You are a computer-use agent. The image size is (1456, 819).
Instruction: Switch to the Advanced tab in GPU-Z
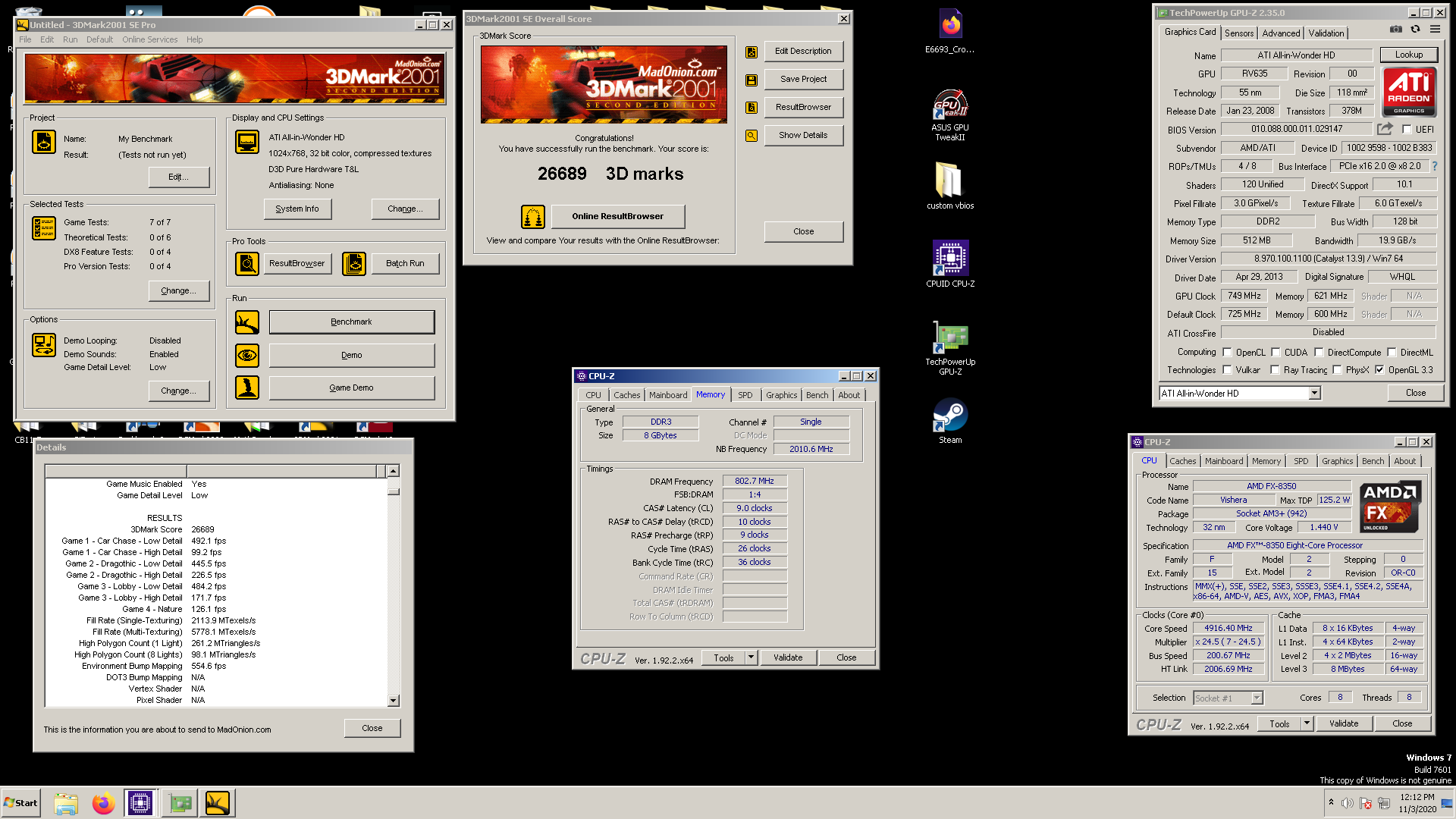click(1281, 33)
